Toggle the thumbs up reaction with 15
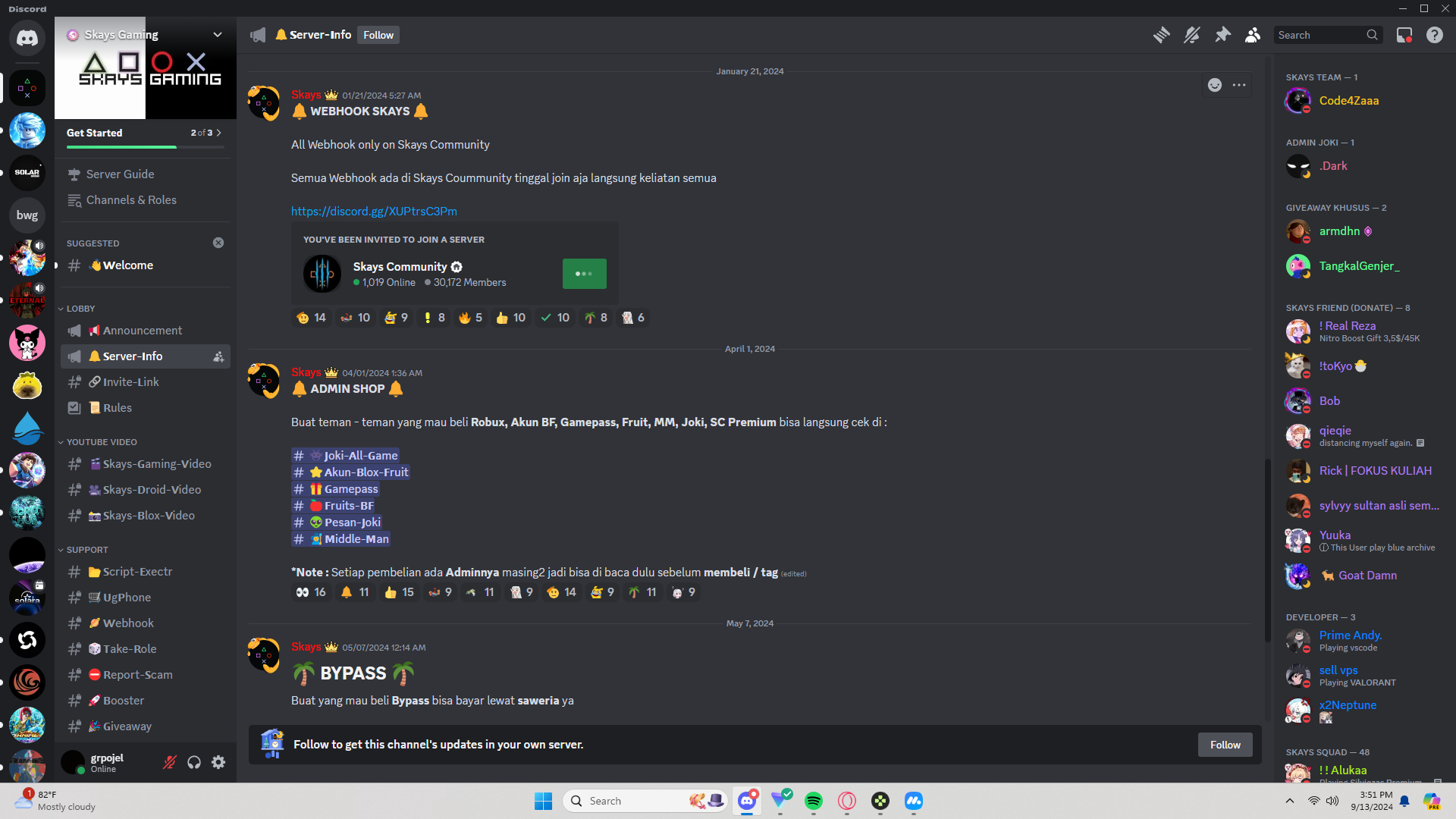Image resolution: width=1456 pixels, height=819 pixels. coord(399,592)
